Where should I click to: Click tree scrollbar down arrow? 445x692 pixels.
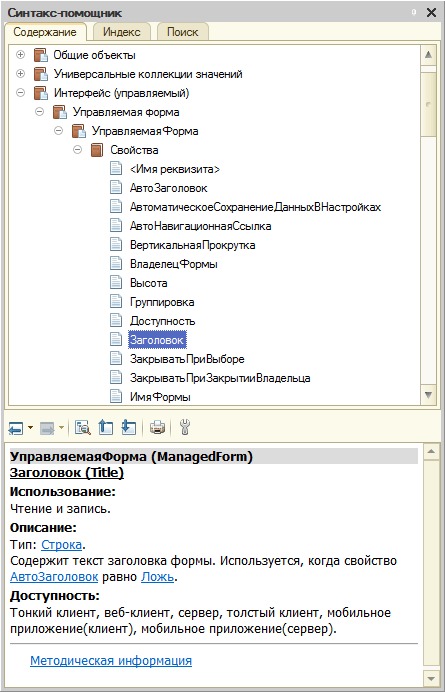pos(428,394)
